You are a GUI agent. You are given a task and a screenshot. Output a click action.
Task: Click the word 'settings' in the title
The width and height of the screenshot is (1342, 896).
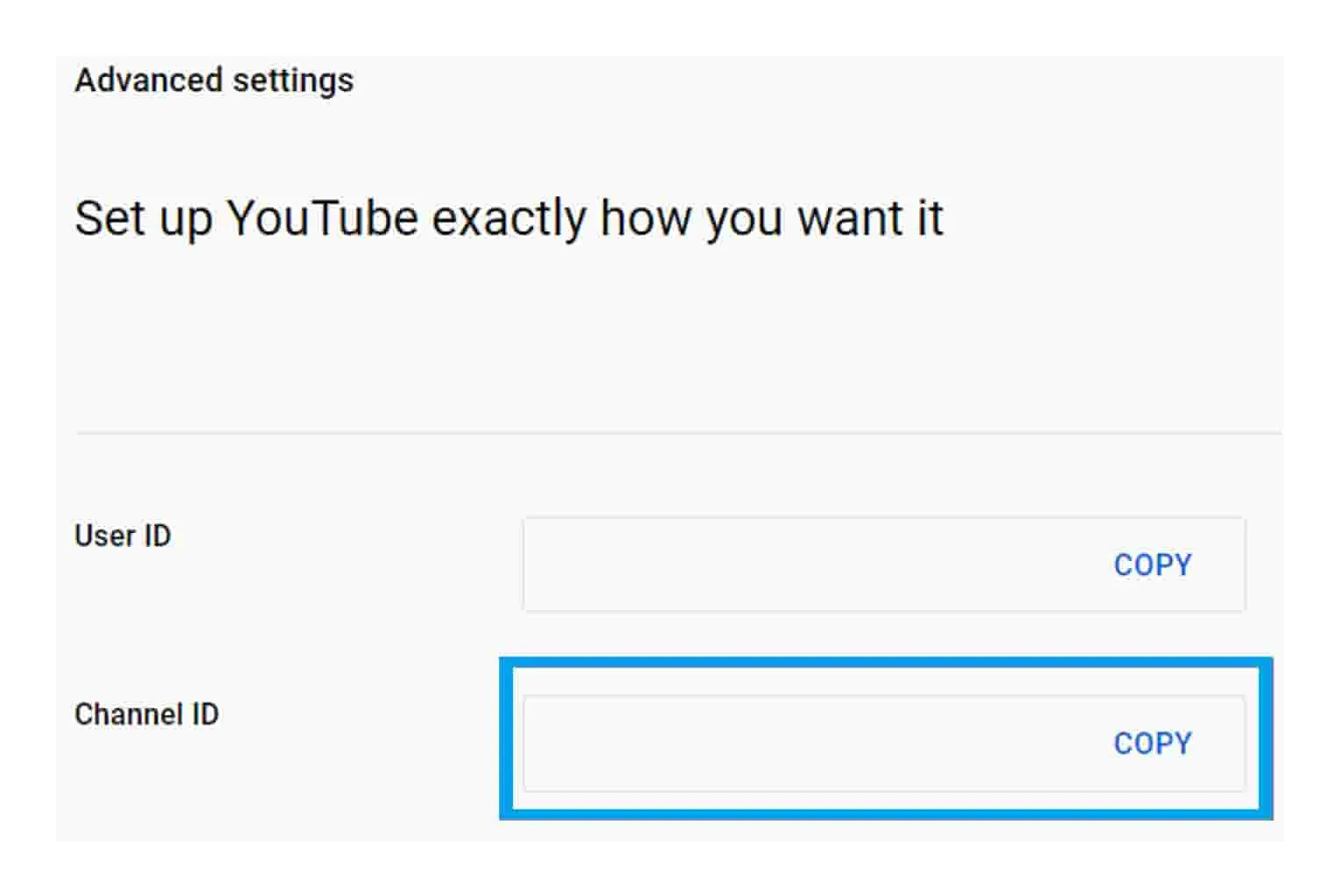click(x=293, y=81)
